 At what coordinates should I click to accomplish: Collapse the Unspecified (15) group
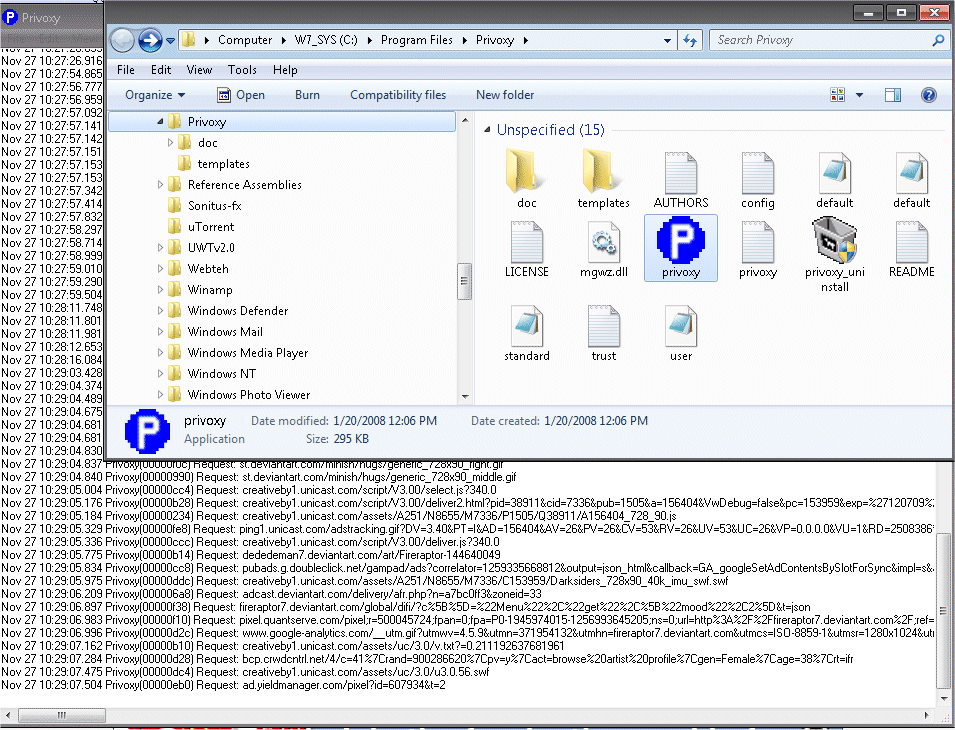[487, 130]
